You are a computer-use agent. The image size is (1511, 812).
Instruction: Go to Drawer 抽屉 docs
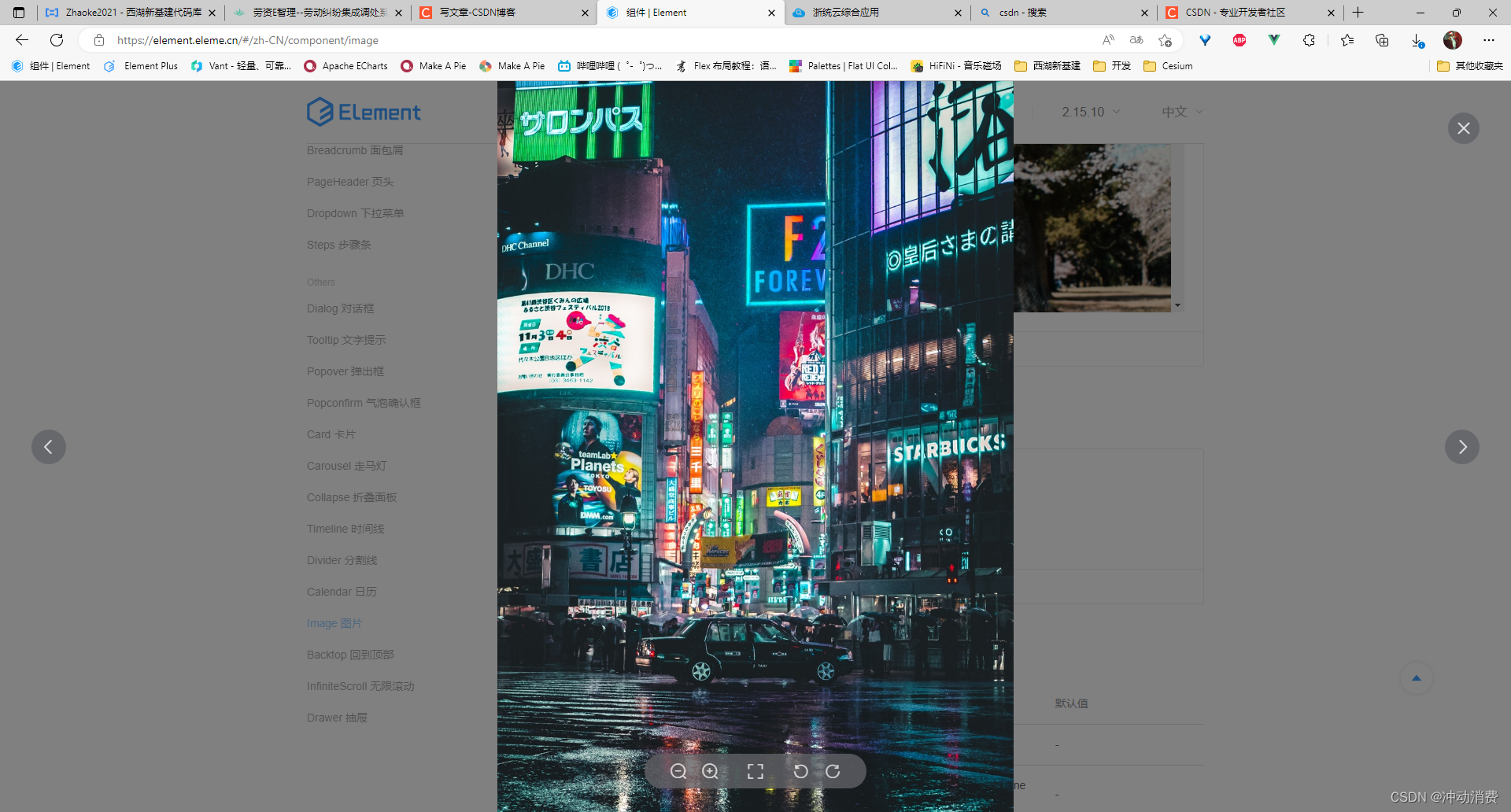click(337, 718)
